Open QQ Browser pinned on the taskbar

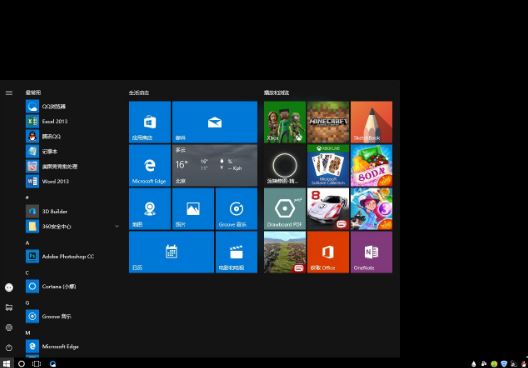(53, 364)
